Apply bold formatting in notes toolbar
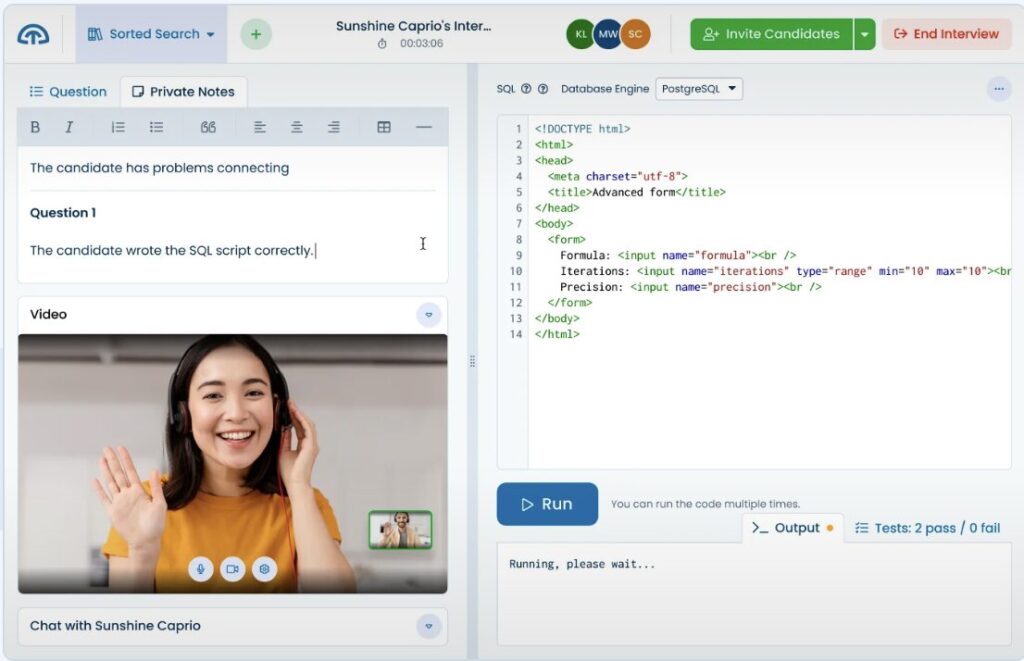 click(x=35, y=127)
